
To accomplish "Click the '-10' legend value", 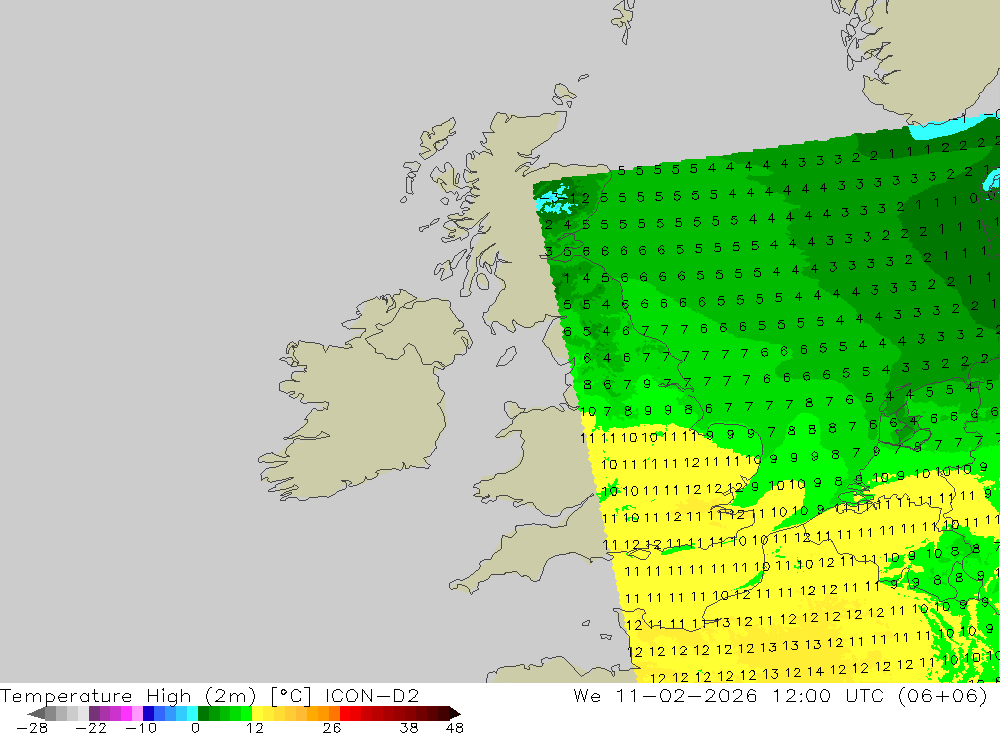I will [141, 727].
